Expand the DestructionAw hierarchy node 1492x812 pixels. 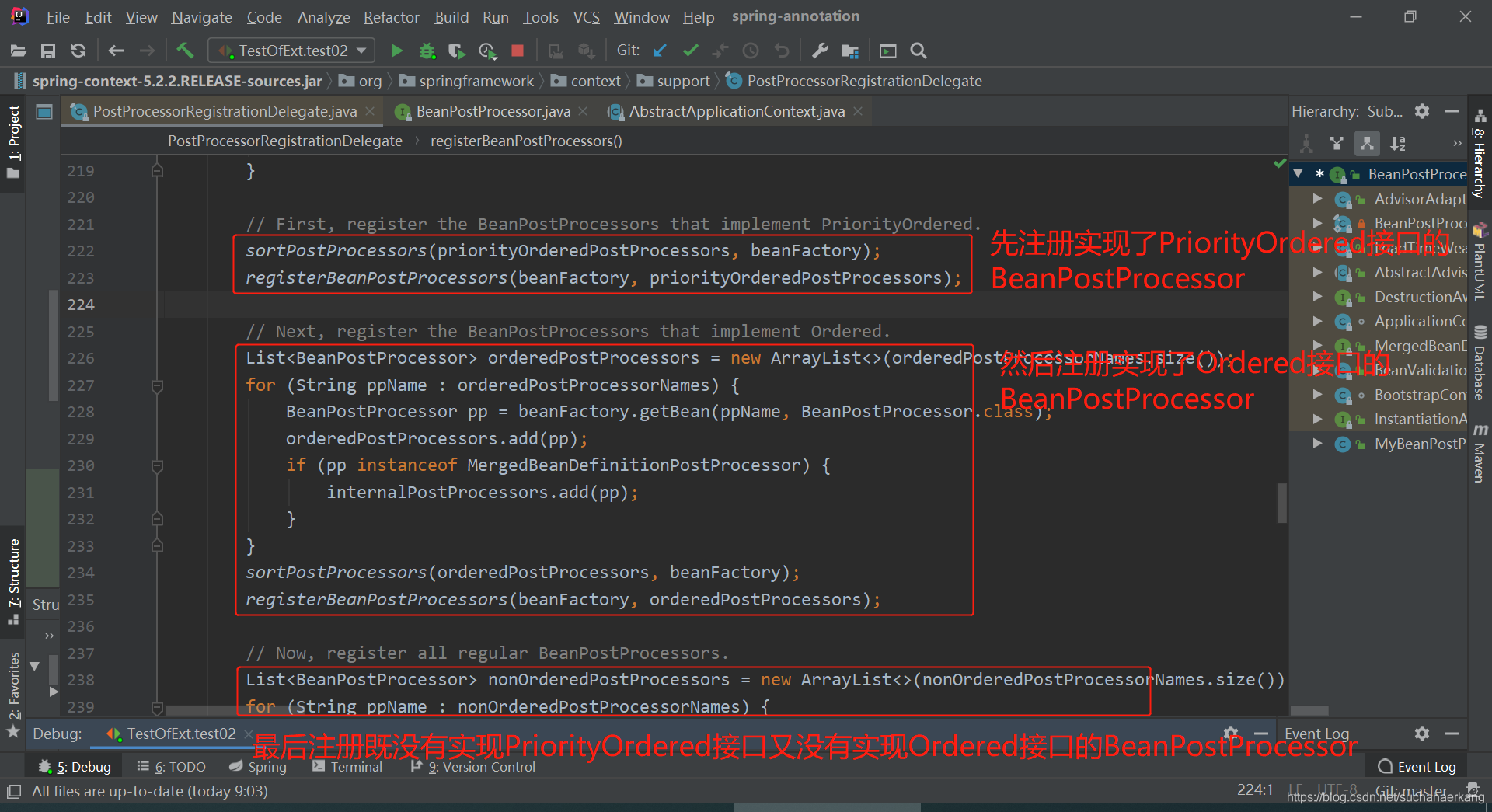tap(1317, 297)
